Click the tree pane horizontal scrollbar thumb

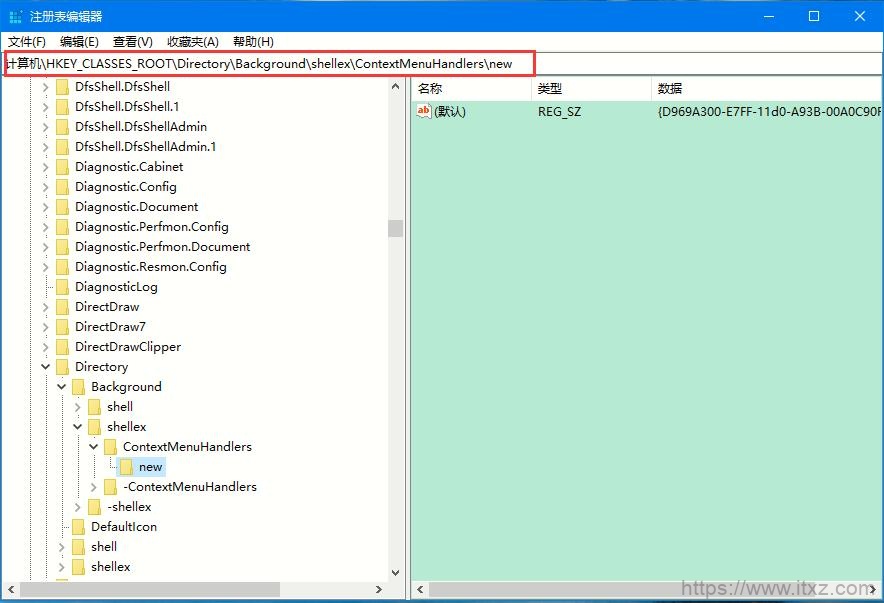pyautogui.click(x=149, y=589)
